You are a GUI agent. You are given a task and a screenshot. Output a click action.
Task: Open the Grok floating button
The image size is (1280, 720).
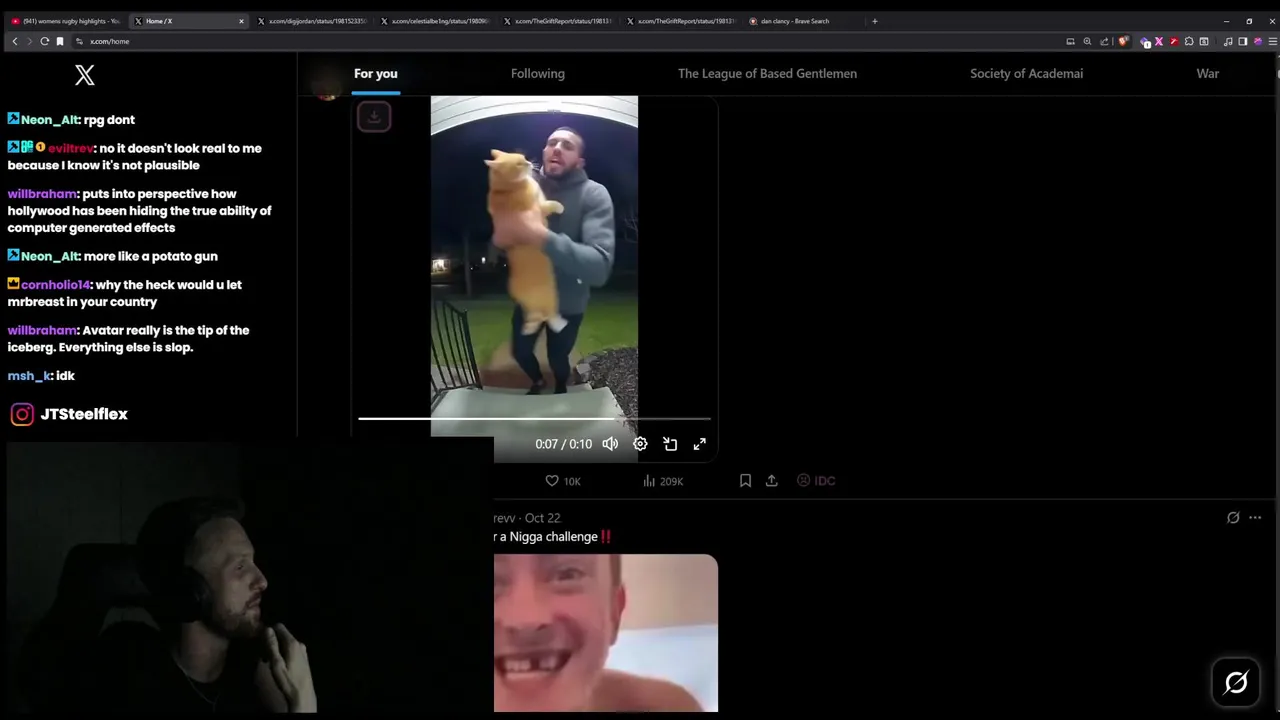tap(1236, 682)
